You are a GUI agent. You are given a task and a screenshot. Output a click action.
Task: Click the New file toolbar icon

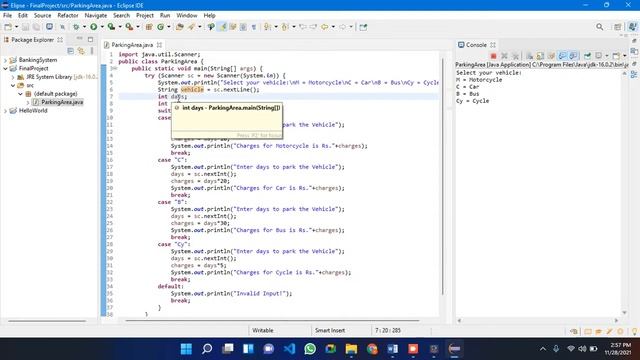pos(8,27)
